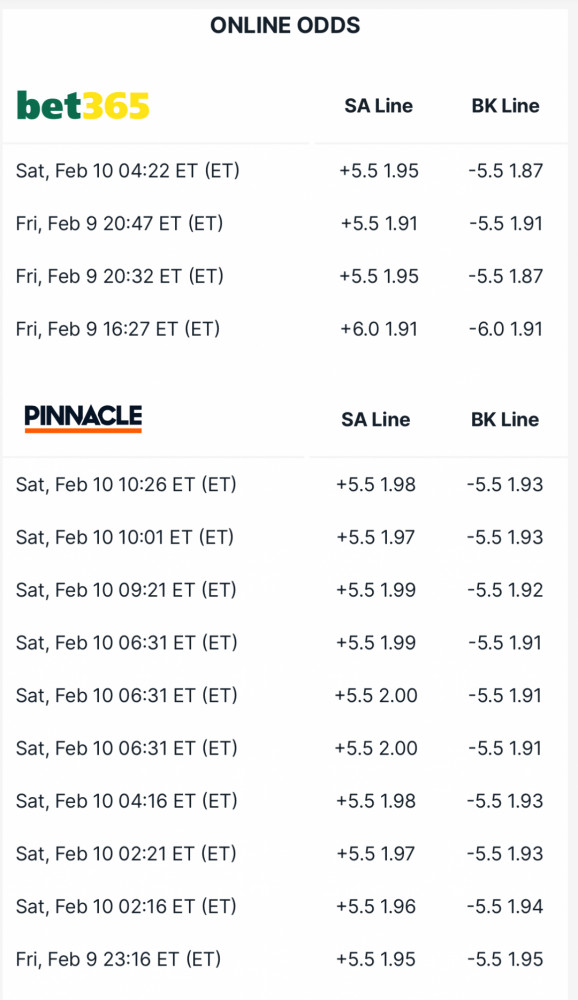Select the ONLINE ODDS heading
This screenshot has height=1000, width=578.
click(x=285, y=25)
